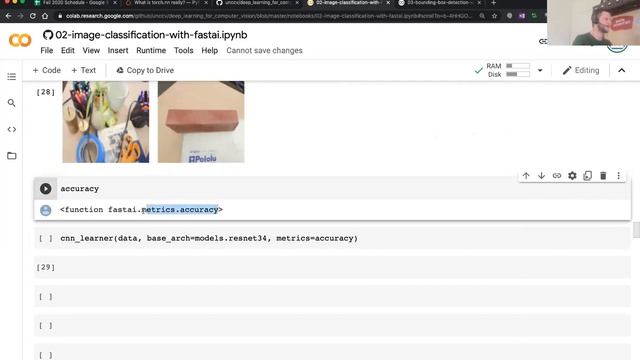Click the function fastai.metrics.accuracy output text

(141, 209)
